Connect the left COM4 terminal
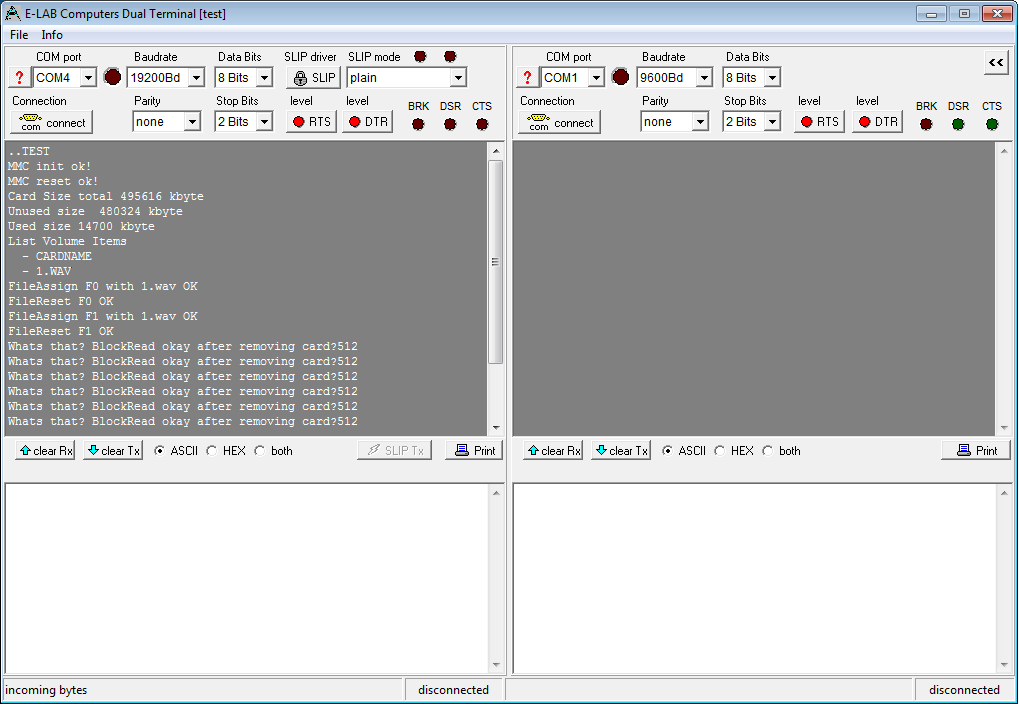 pyautogui.click(x=52, y=122)
